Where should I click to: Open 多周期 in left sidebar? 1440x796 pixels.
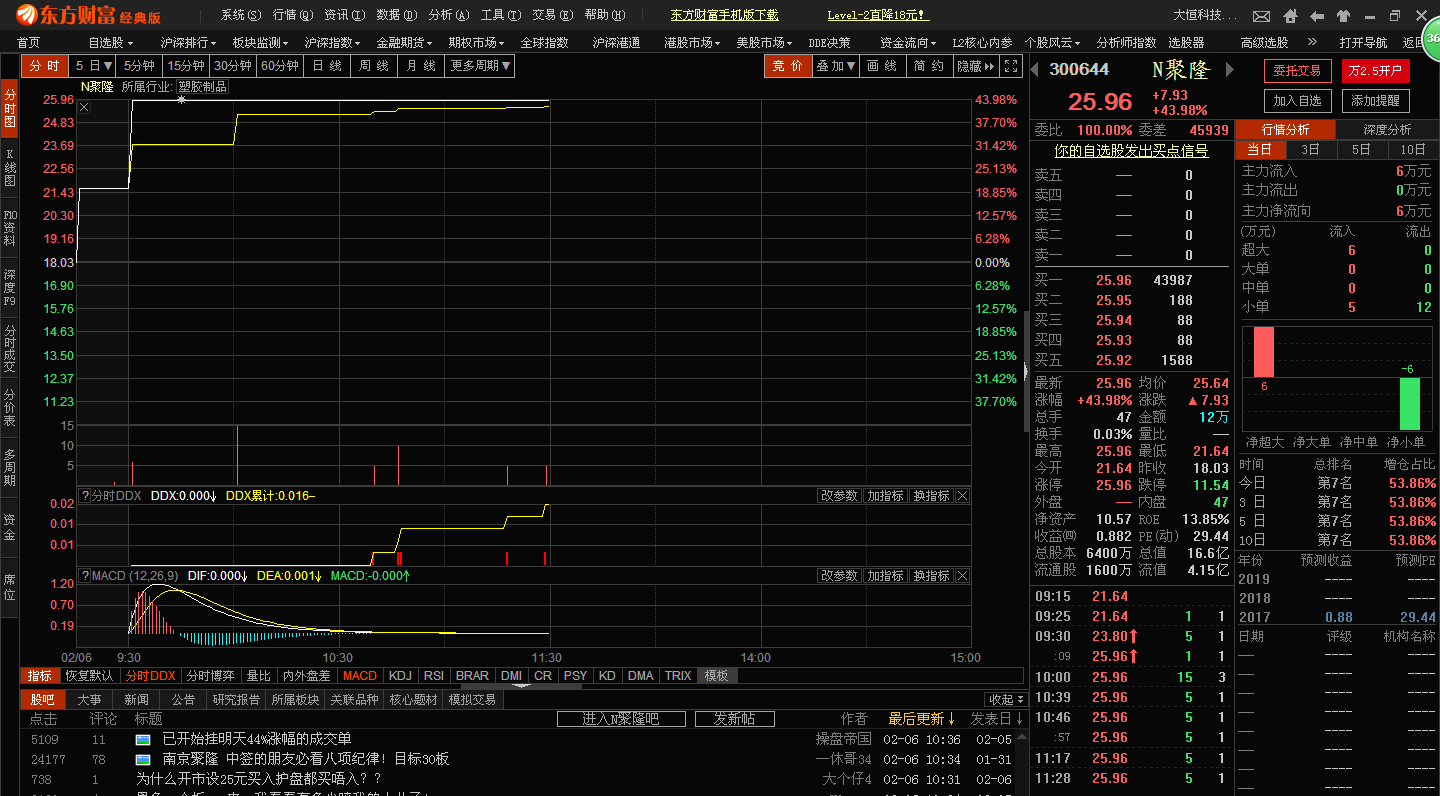(9, 467)
